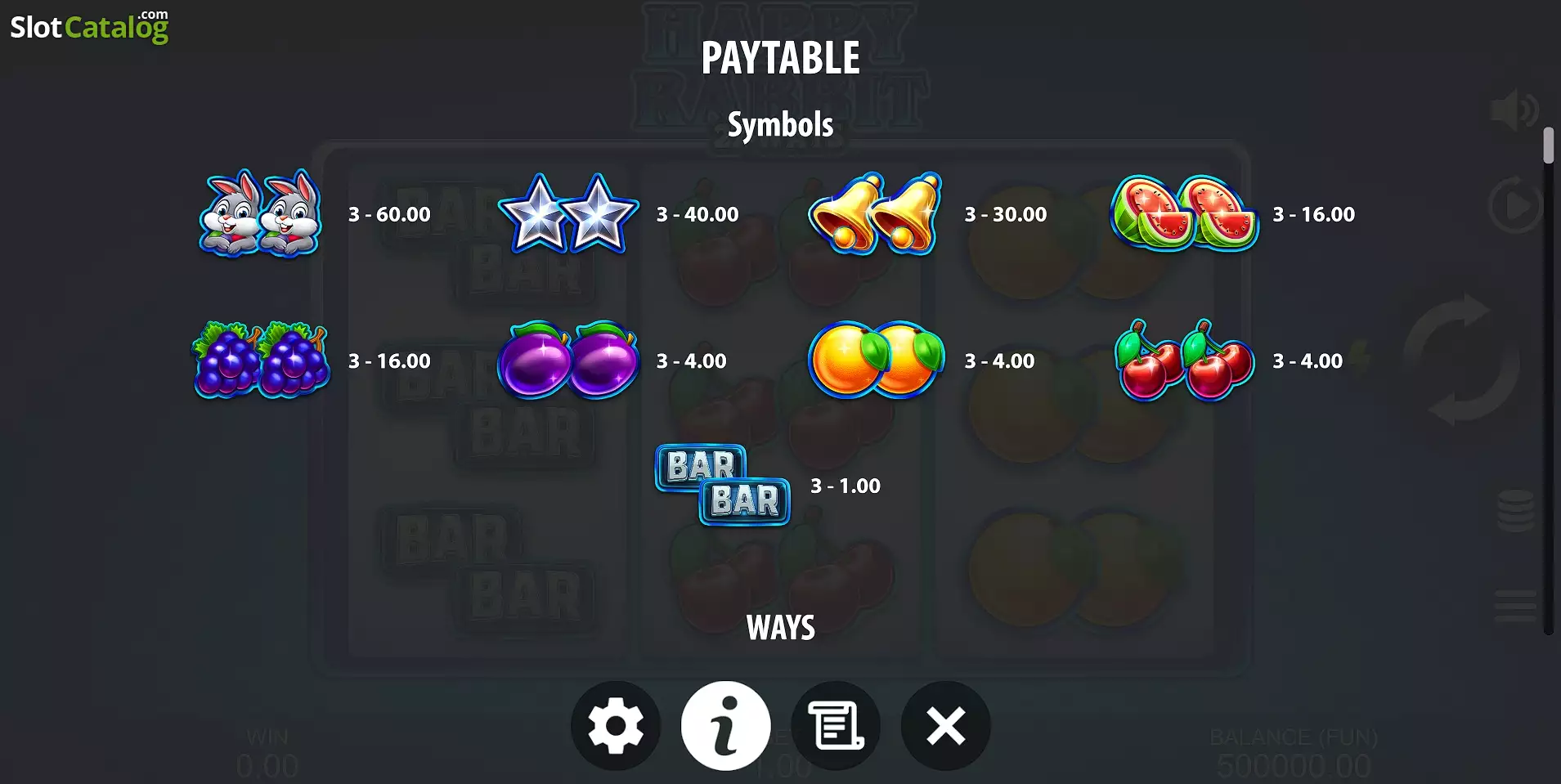Click the grapes symbol

[260, 360]
